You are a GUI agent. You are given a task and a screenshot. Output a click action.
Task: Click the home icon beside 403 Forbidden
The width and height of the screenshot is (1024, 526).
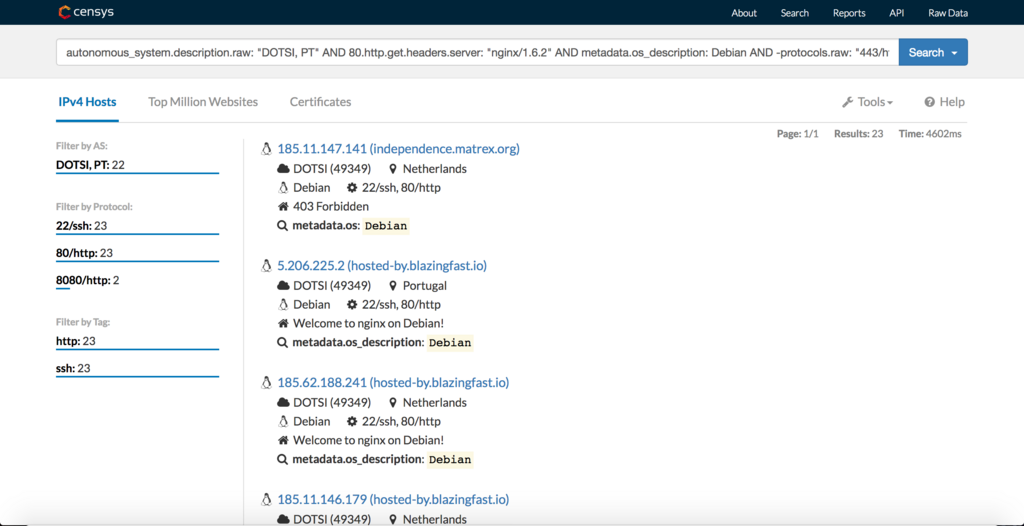coord(283,207)
